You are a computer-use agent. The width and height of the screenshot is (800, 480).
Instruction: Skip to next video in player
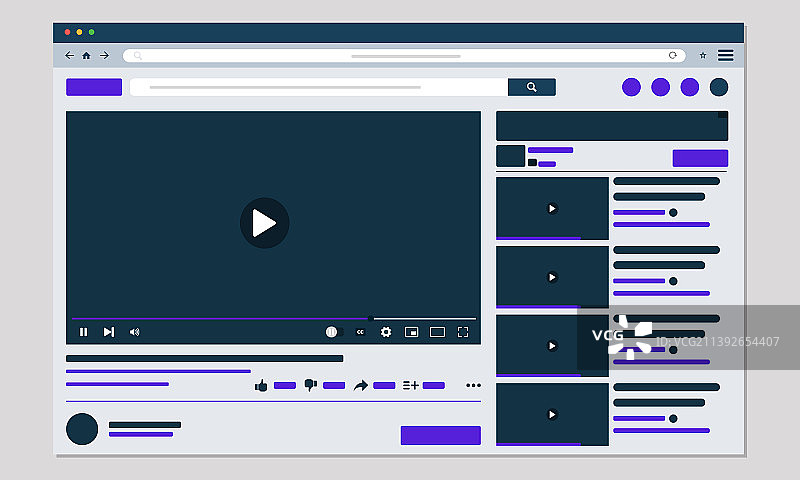[109, 332]
